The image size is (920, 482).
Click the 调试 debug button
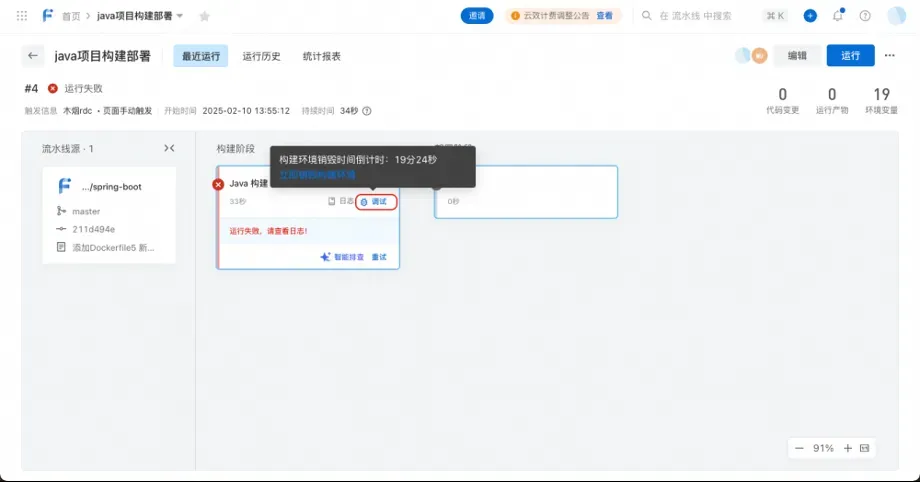click(x=376, y=201)
